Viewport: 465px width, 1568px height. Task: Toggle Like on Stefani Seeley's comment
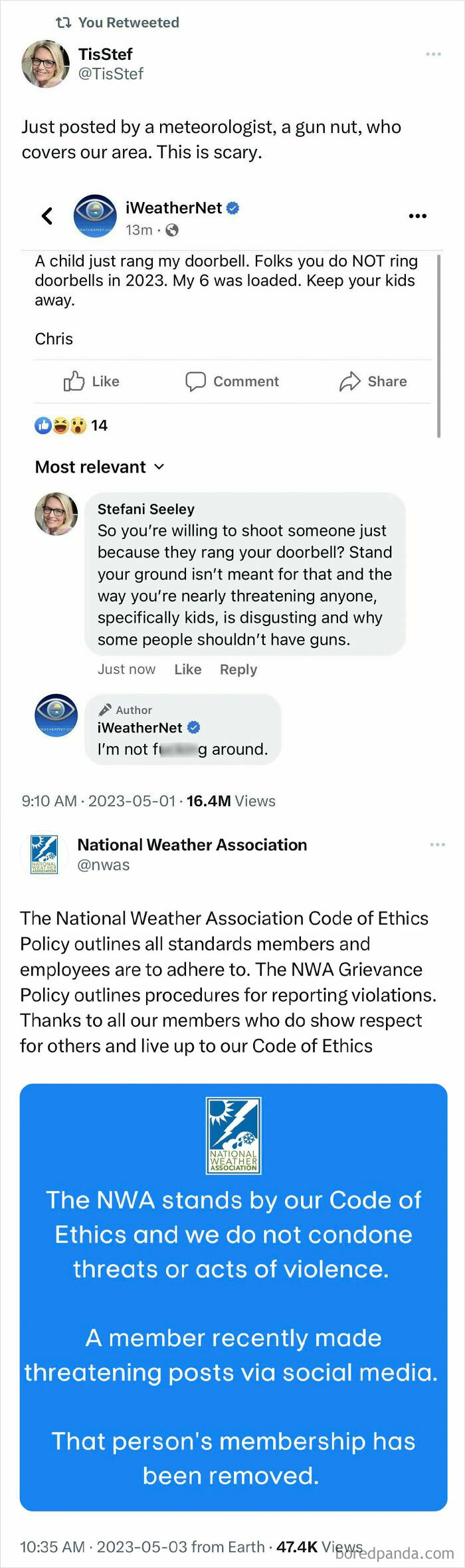[x=188, y=669]
